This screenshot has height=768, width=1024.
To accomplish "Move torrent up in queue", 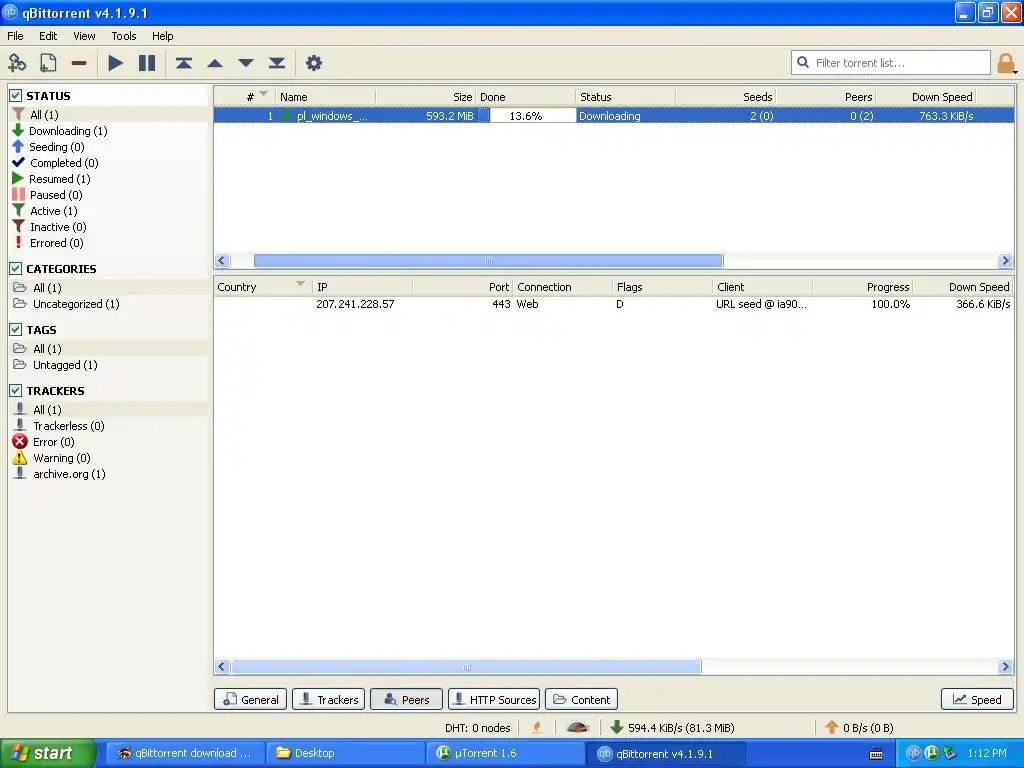I will tap(215, 63).
